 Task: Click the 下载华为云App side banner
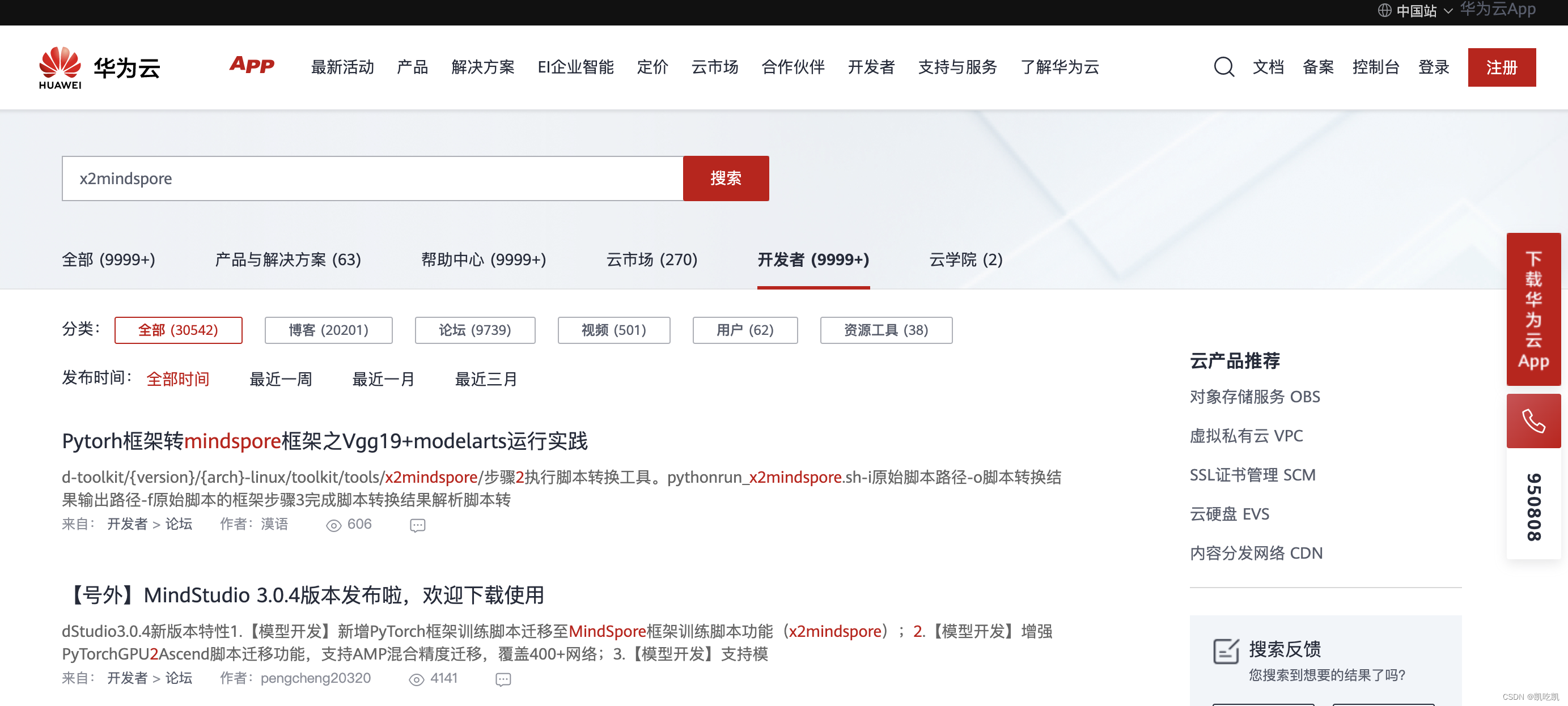(x=1533, y=309)
